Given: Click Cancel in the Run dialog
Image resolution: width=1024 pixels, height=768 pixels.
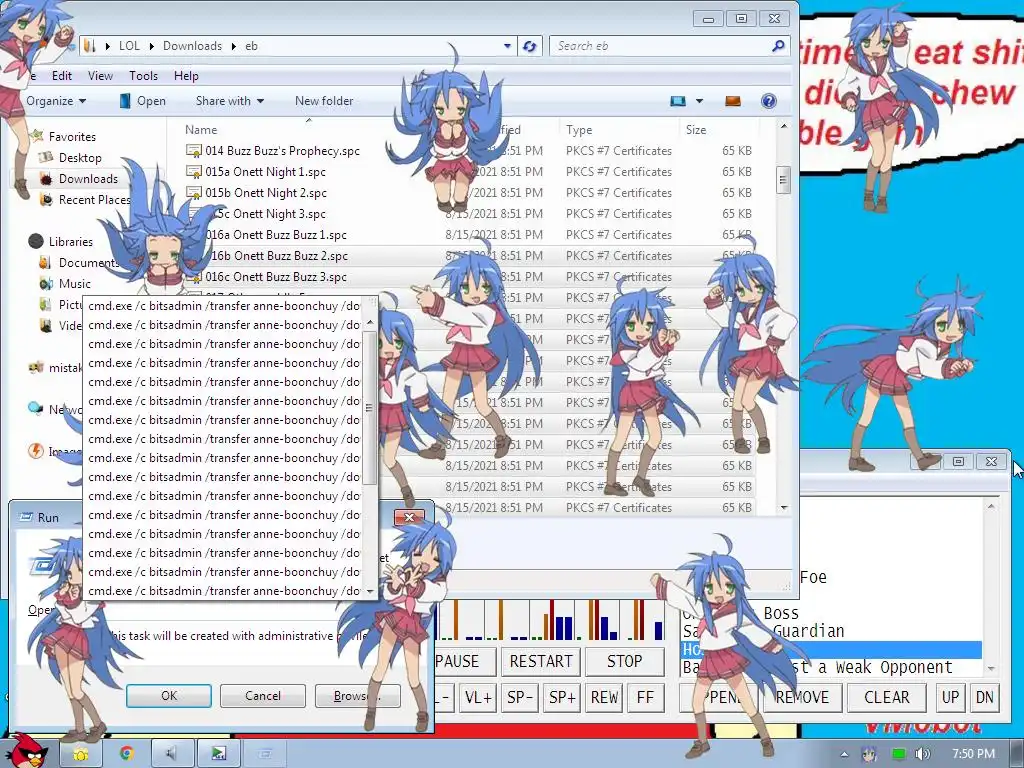Looking at the screenshot, I should coord(263,696).
